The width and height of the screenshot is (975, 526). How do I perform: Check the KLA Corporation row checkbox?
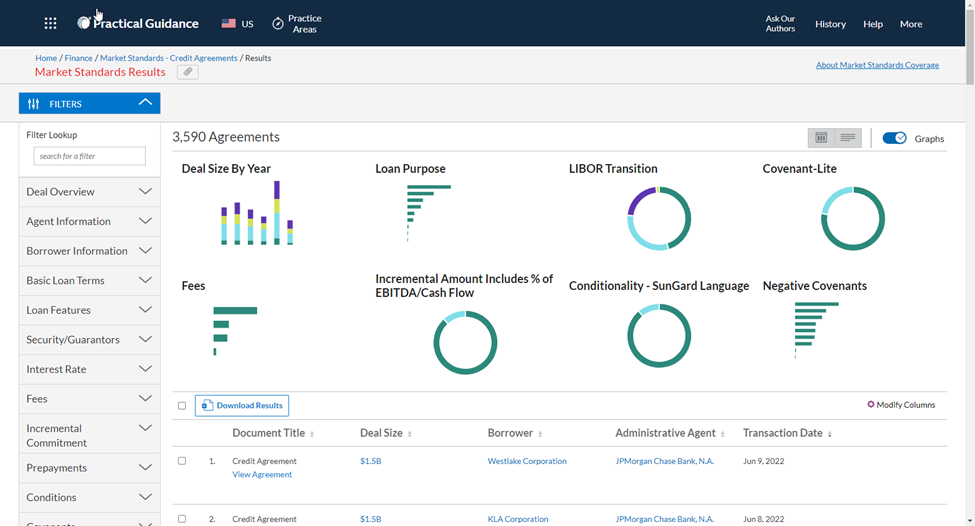click(182, 519)
